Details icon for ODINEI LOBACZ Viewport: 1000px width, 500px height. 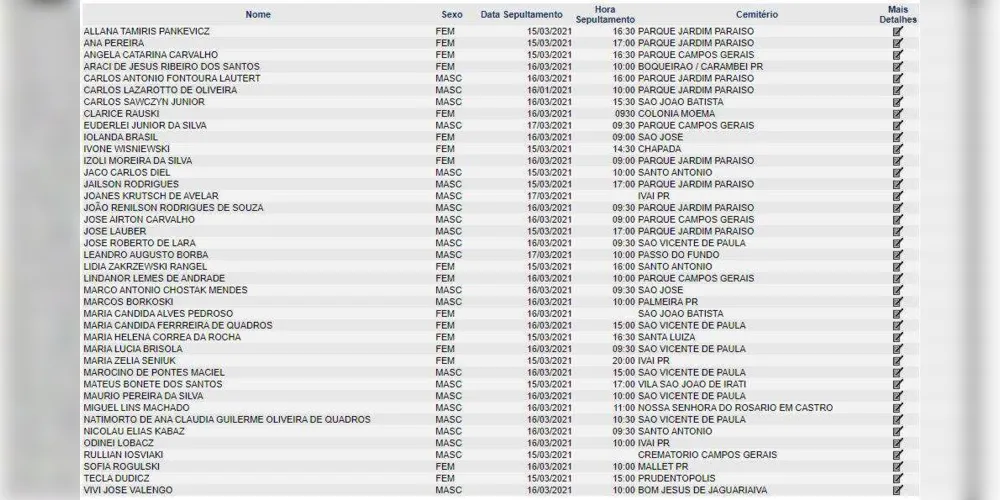tap(898, 443)
